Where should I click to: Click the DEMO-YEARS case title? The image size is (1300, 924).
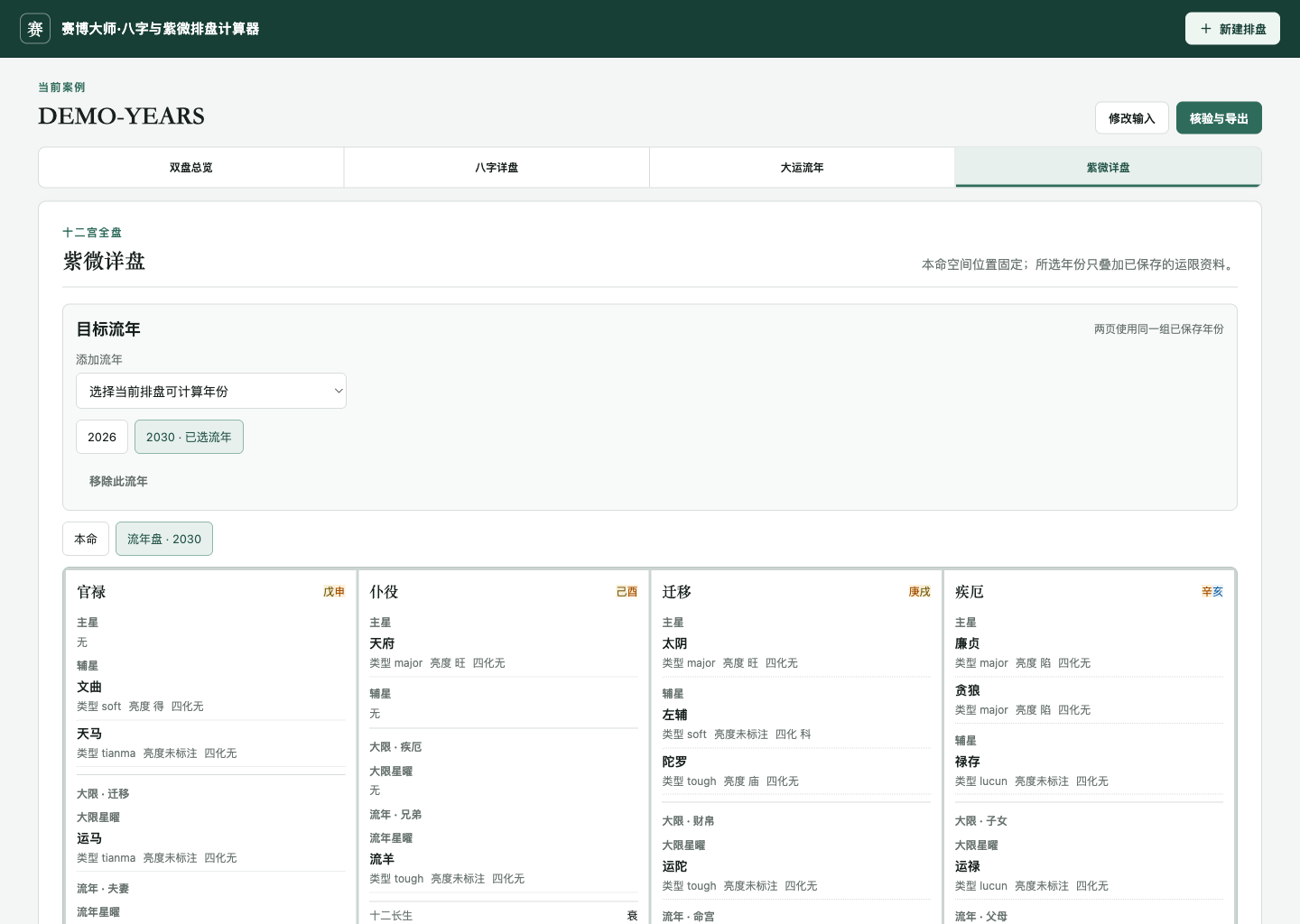pos(121,116)
